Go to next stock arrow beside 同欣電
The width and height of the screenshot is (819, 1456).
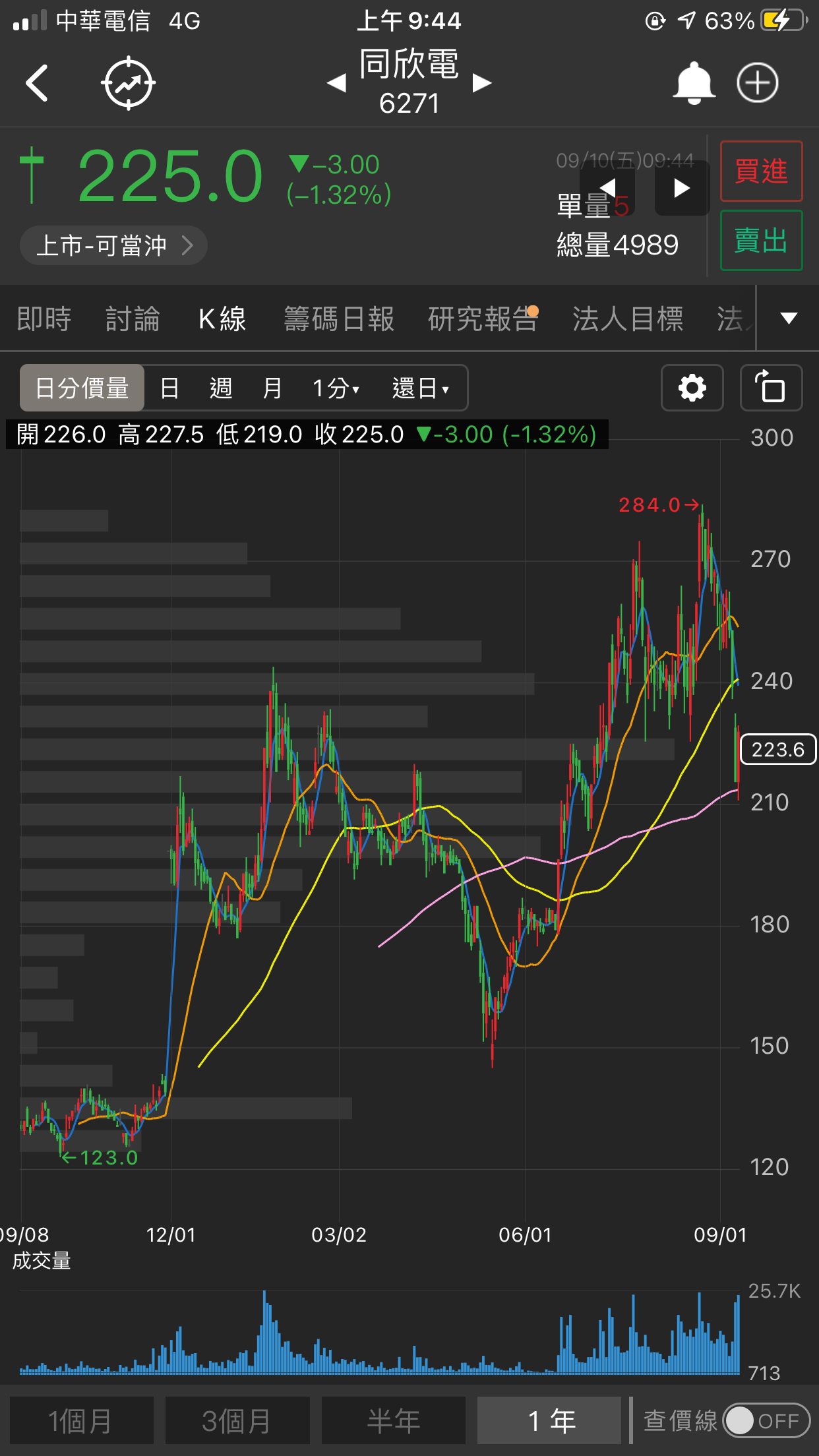coord(482,83)
